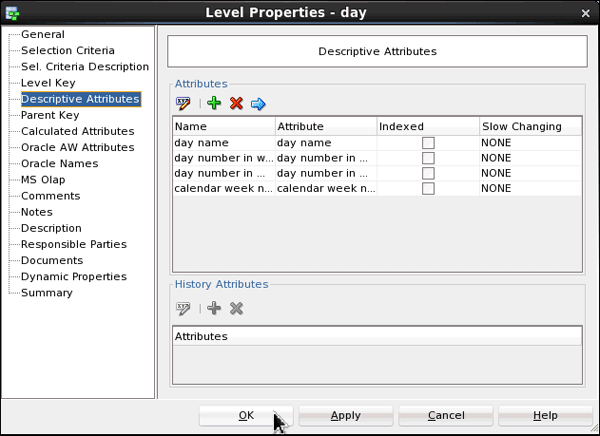Click History Attributes edit properties icon
600x436 pixels.
click(x=183, y=309)
